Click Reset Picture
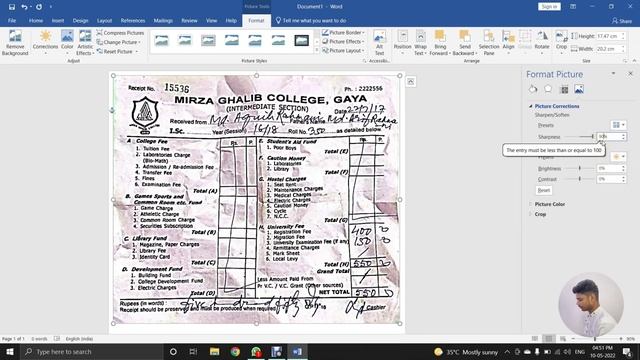 [117, 51]
